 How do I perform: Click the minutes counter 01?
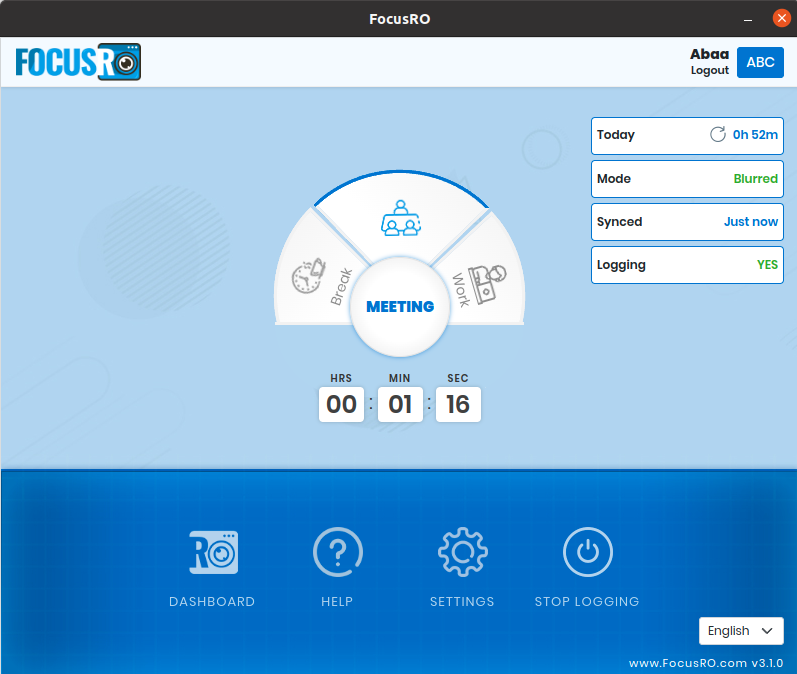pyautogui.click(x=400, y=405)
